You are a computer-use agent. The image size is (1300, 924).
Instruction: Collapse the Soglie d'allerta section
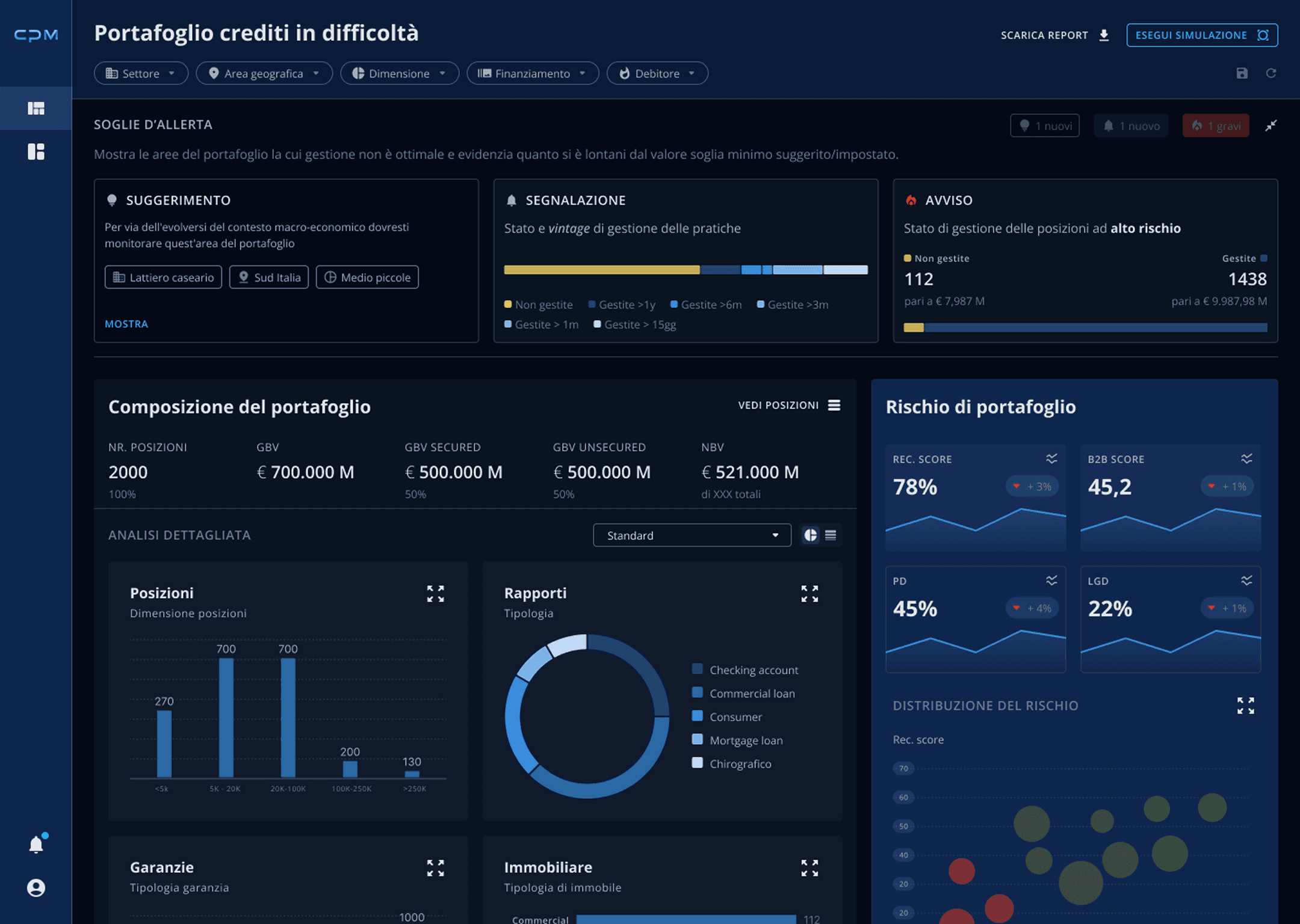tap(1271, 126)
